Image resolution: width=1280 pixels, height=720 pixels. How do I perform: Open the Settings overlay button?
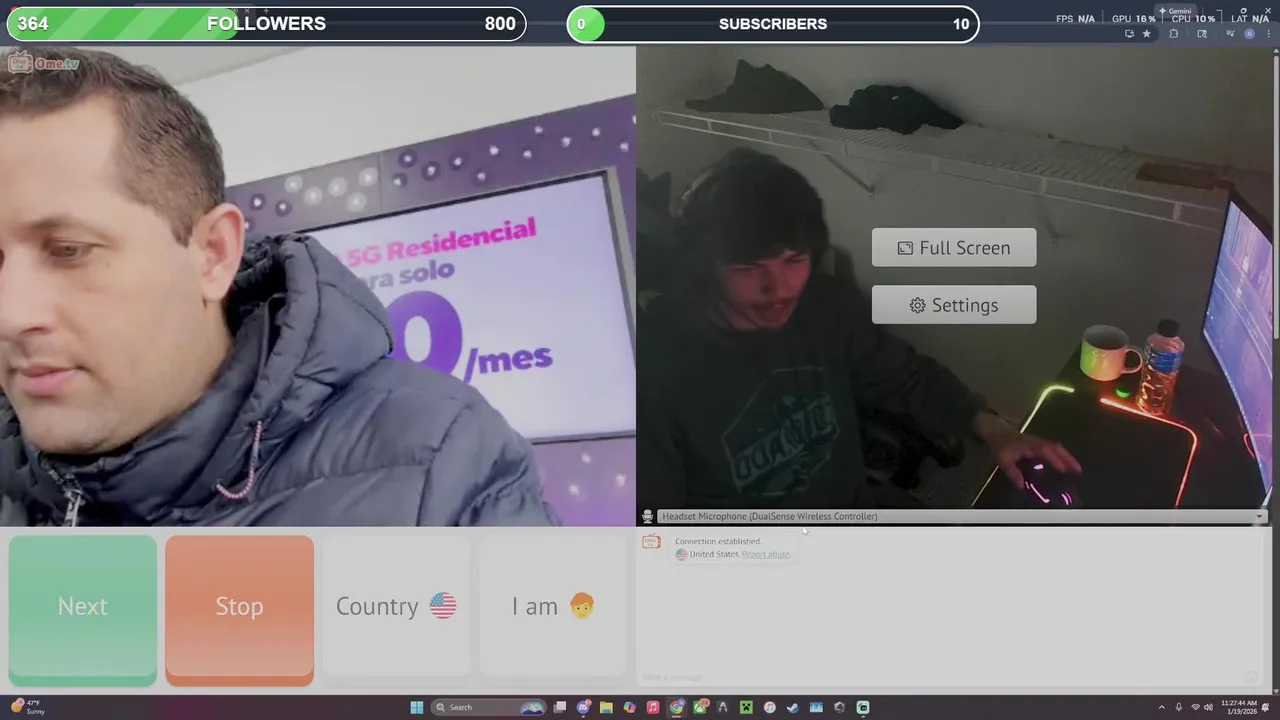click(x=954, y=305)
